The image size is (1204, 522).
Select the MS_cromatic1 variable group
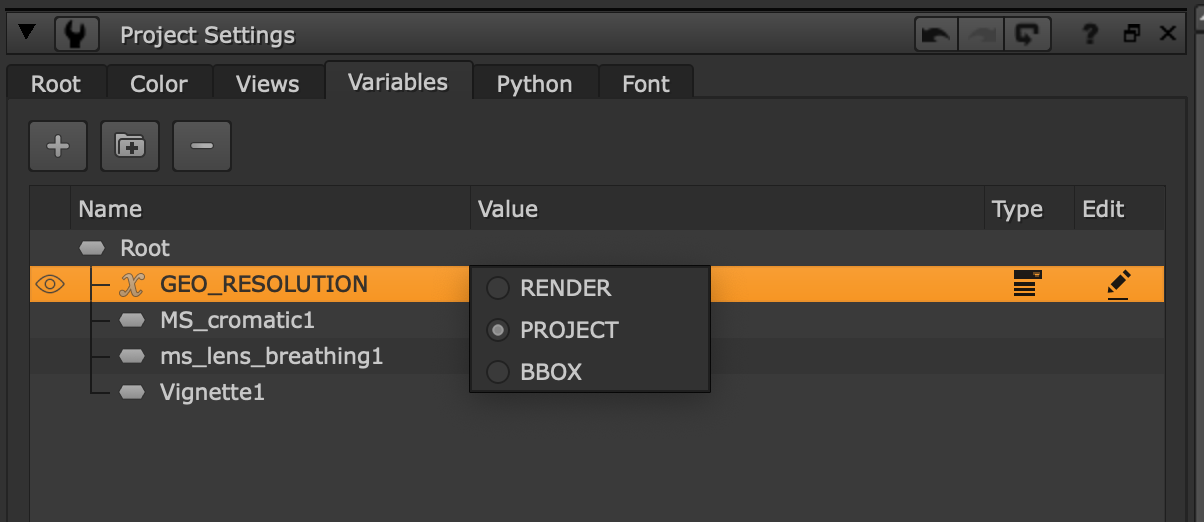pos(237,320)
